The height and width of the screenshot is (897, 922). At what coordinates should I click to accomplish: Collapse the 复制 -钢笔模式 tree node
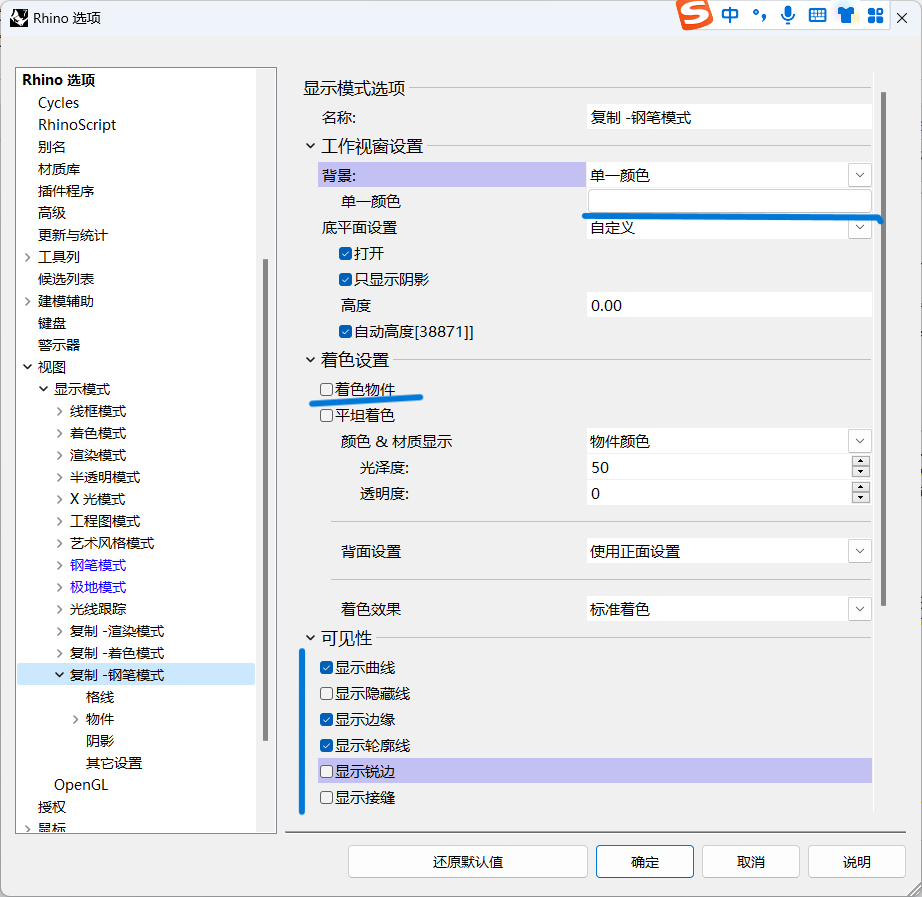(59, 675)
